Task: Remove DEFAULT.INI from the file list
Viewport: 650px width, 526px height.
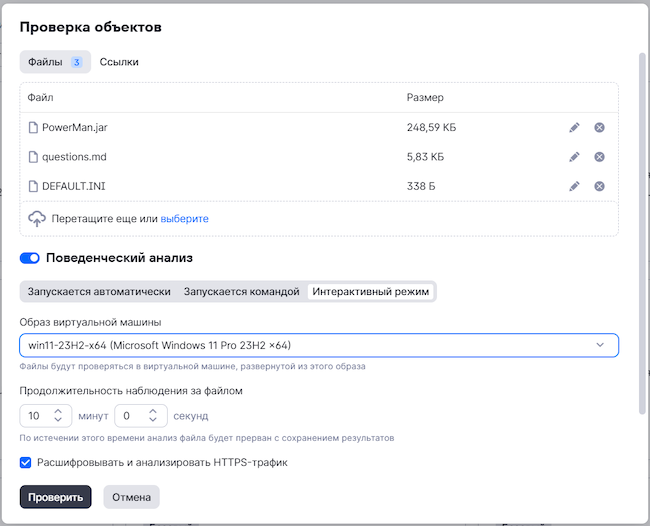Action: [599, 186]
